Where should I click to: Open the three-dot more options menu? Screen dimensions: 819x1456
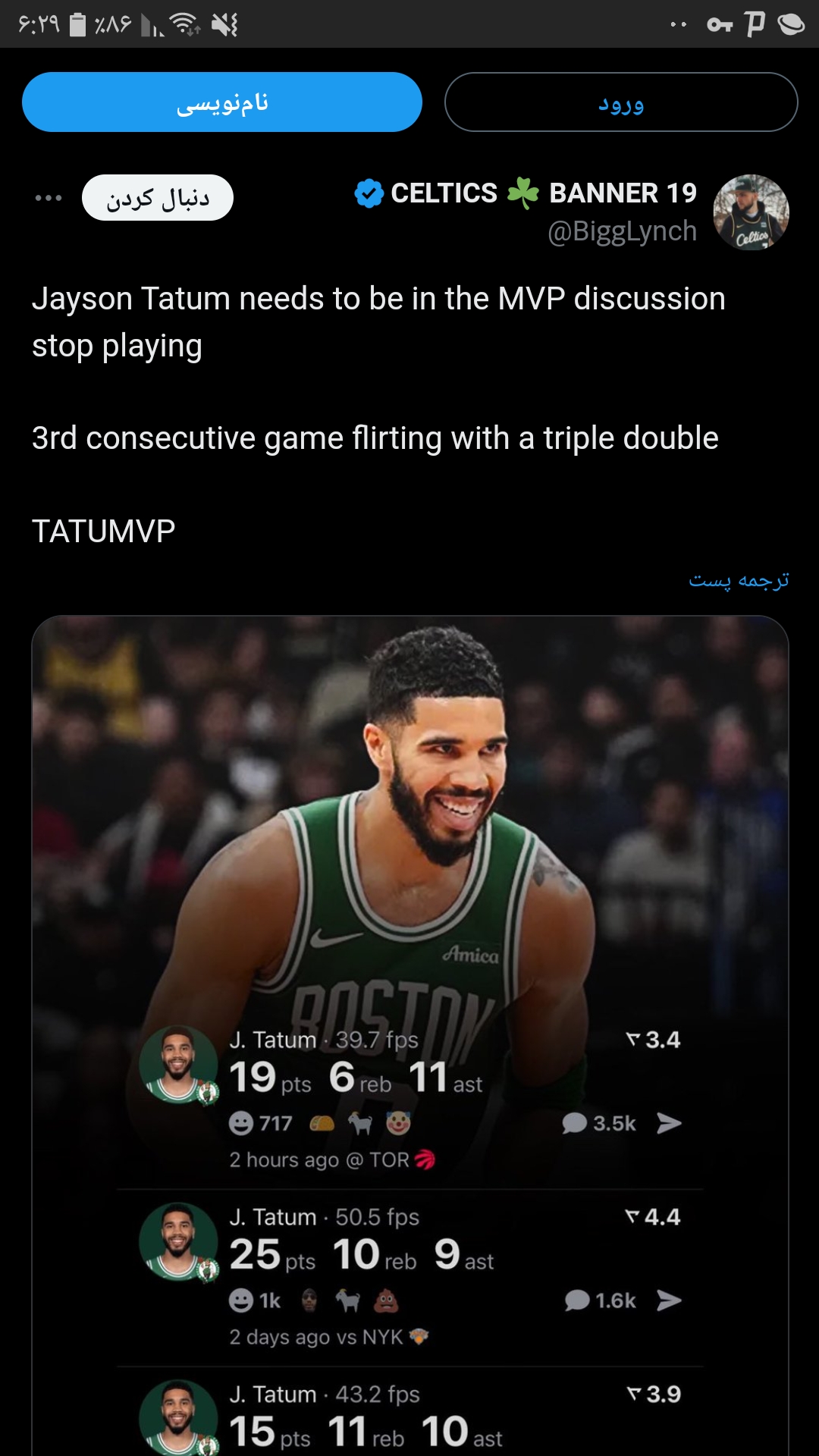[x=49, y=198]
